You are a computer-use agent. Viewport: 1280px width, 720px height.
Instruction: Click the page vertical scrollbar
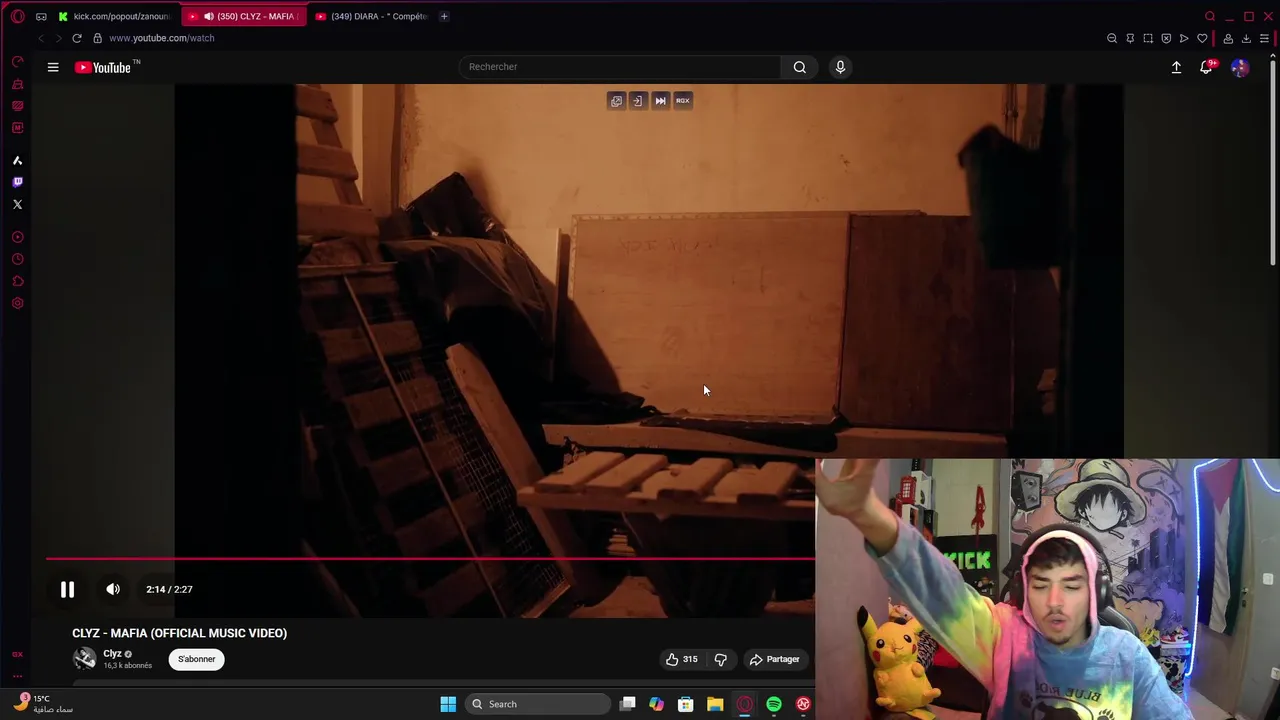tap(1273, 165)
